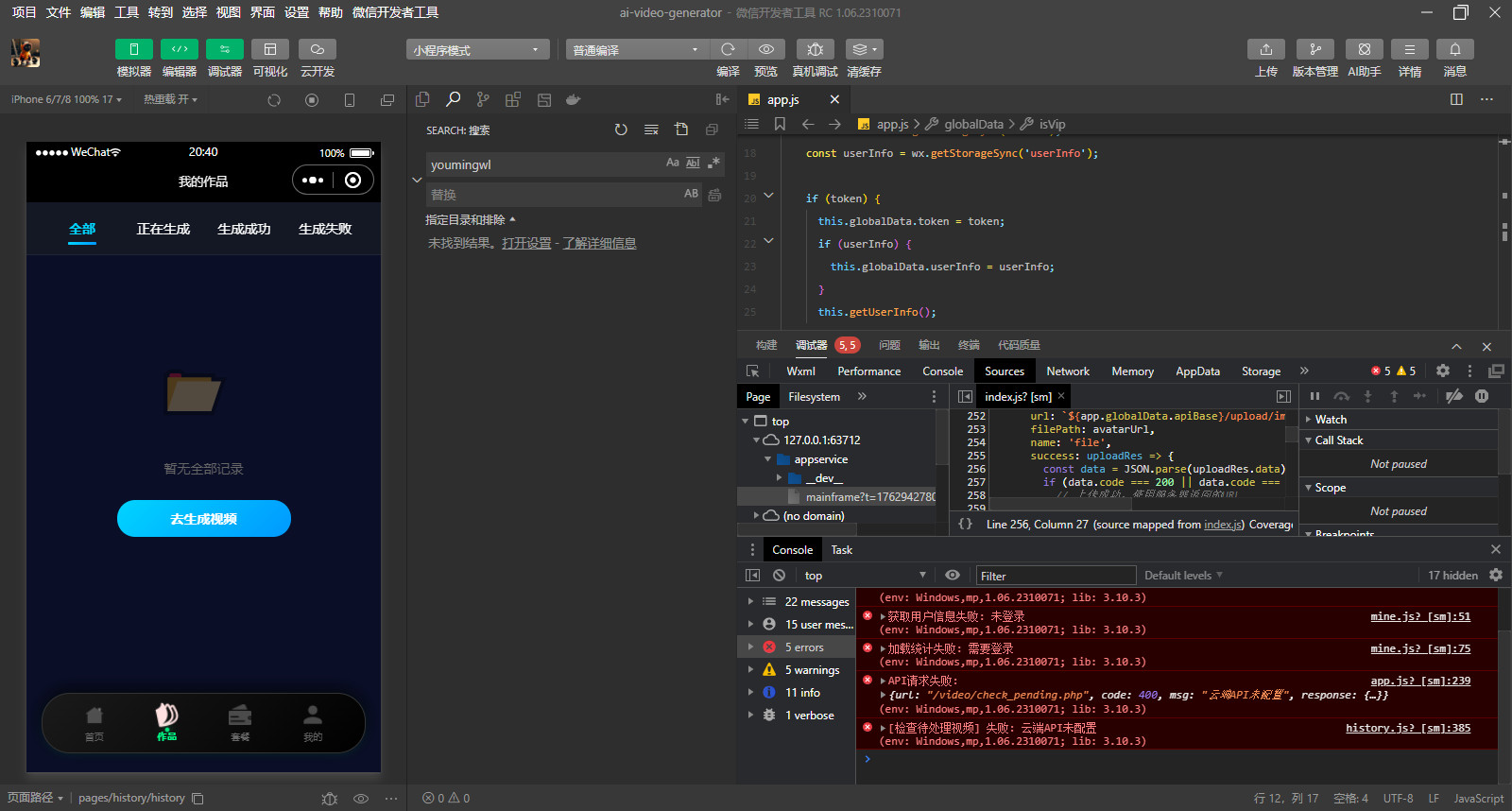This screenshot has width=1512, height=811.
Task: Toggle the 模拟器 simulator panel
Action: click(x=133, y=49)
